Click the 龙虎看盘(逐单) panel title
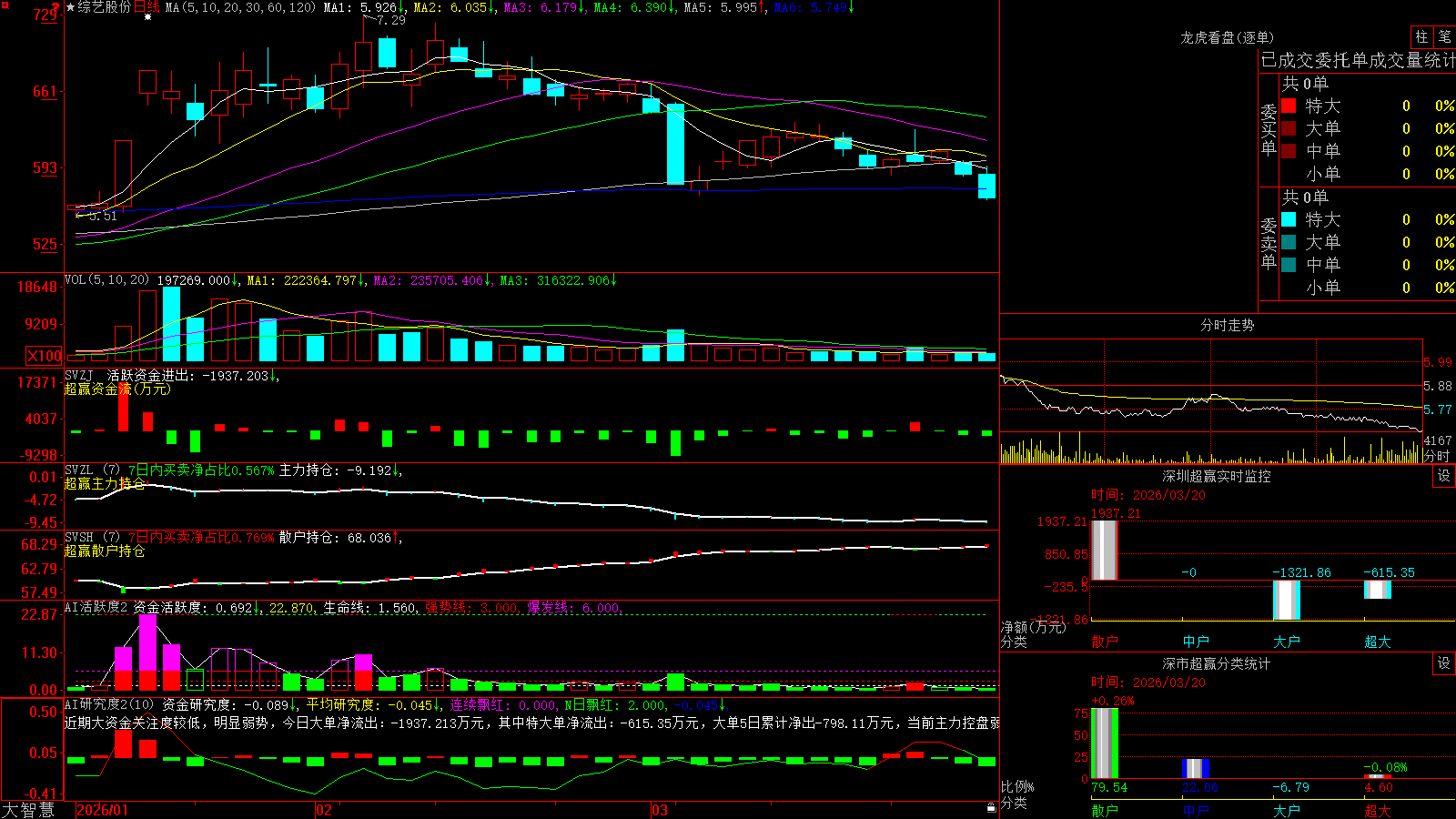The image size is (1456, 819). tap(1228, 37)
